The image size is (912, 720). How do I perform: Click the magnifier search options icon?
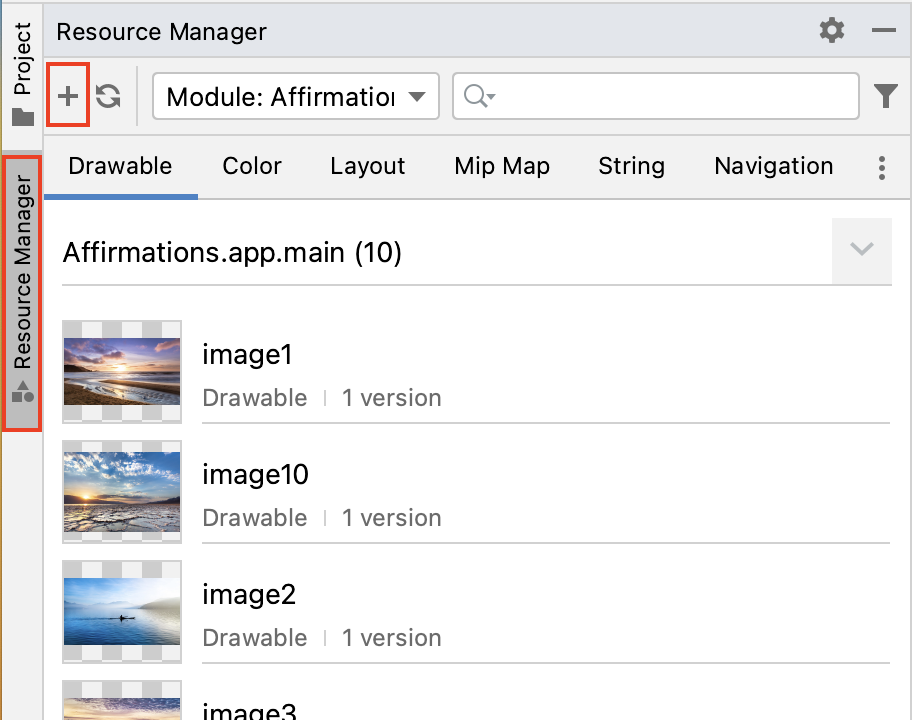[x=479, y=96]
